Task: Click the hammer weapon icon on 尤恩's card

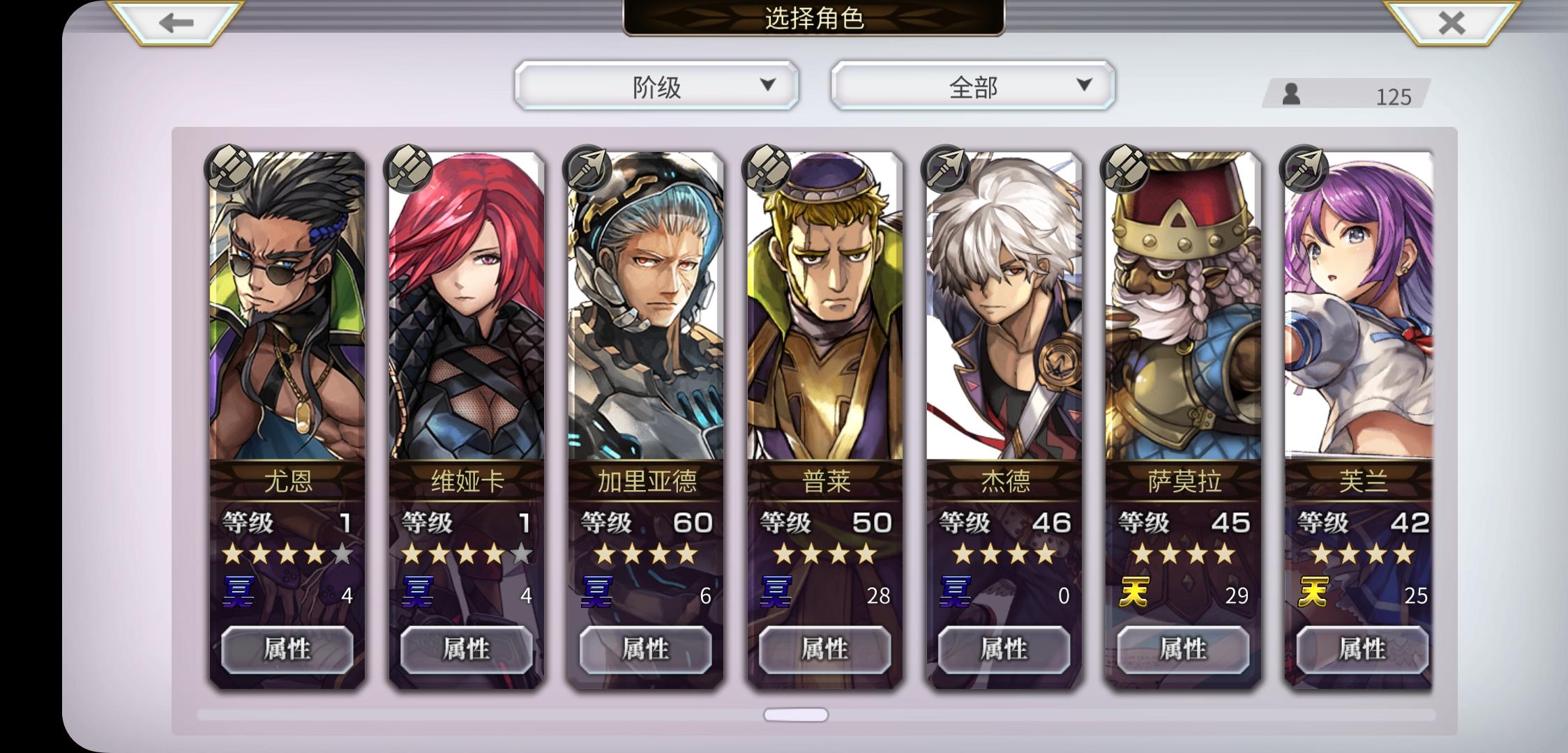Action: coord(229,169)
